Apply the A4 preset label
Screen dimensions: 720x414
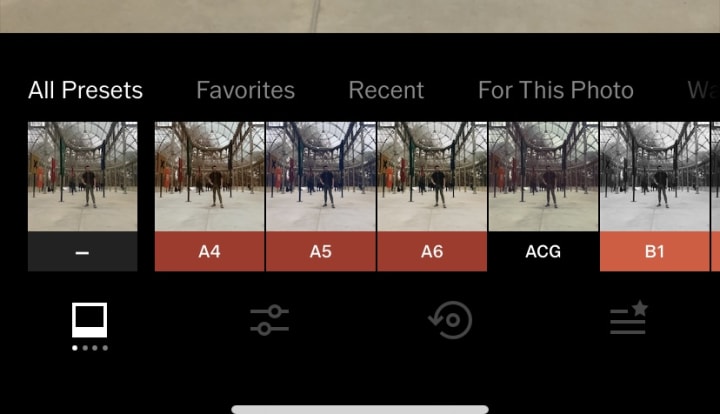click(x=209, y=252)
